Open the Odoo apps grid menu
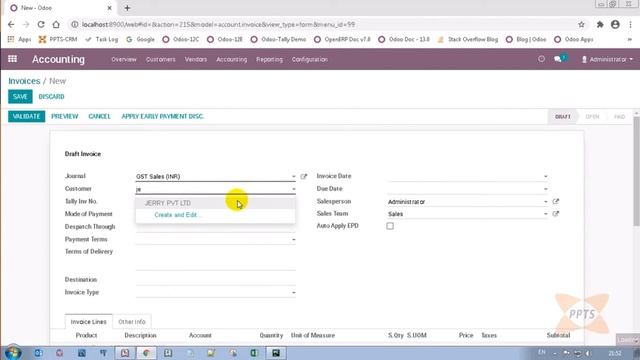The height and width of the screenshot is (360, 640). [x=12, y=59]
